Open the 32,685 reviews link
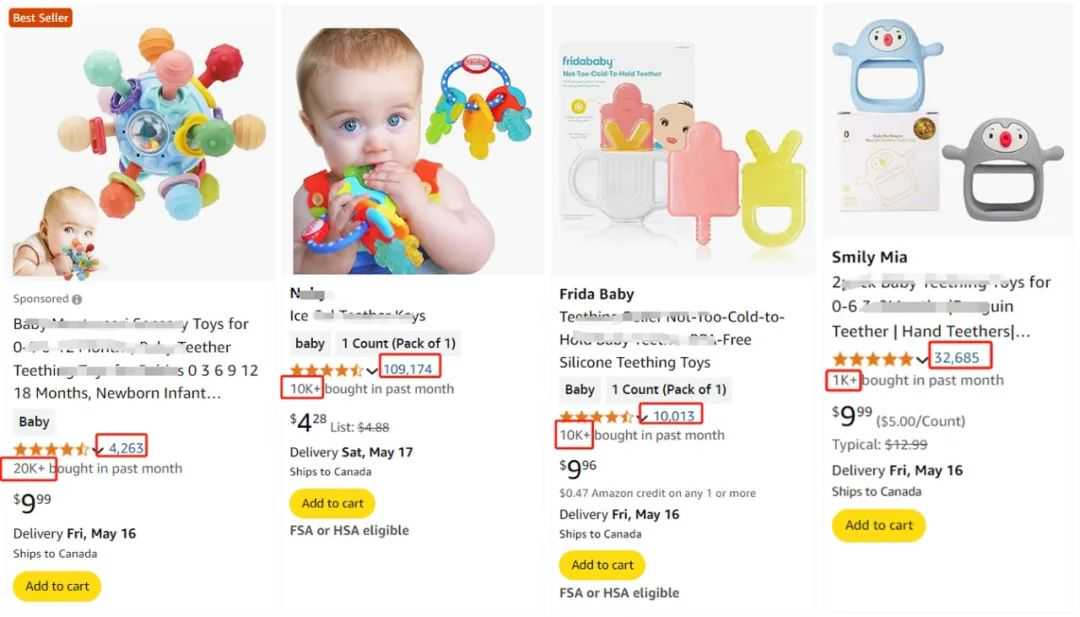The image size is (1080, 617). click(961, 357)
